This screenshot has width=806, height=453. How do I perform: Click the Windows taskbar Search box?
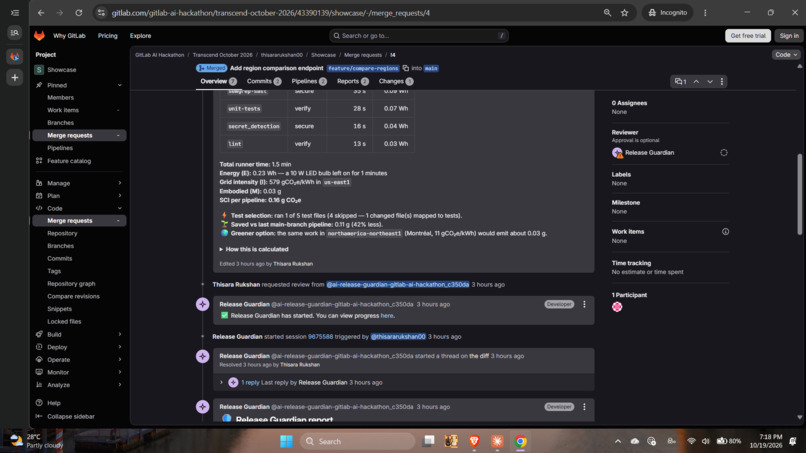click(x=357, y=441)
